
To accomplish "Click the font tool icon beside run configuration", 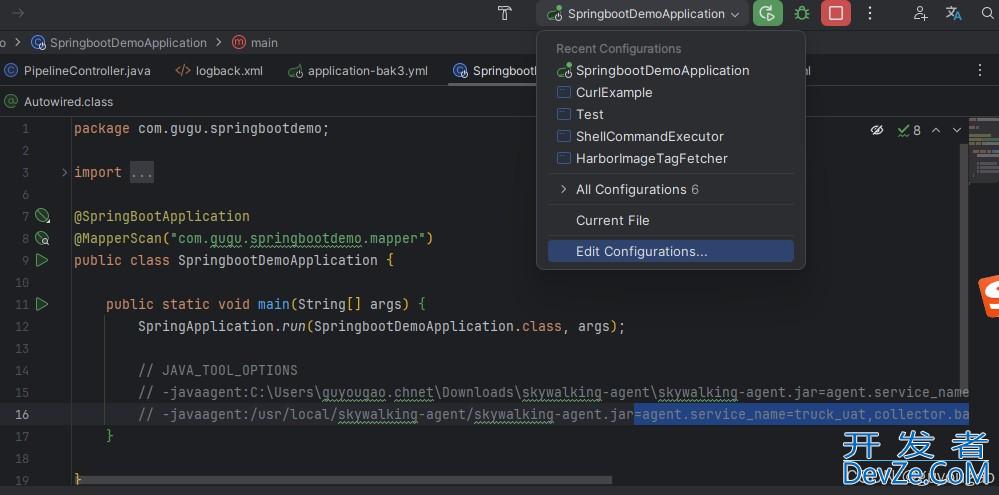I will tap(505, 13).
